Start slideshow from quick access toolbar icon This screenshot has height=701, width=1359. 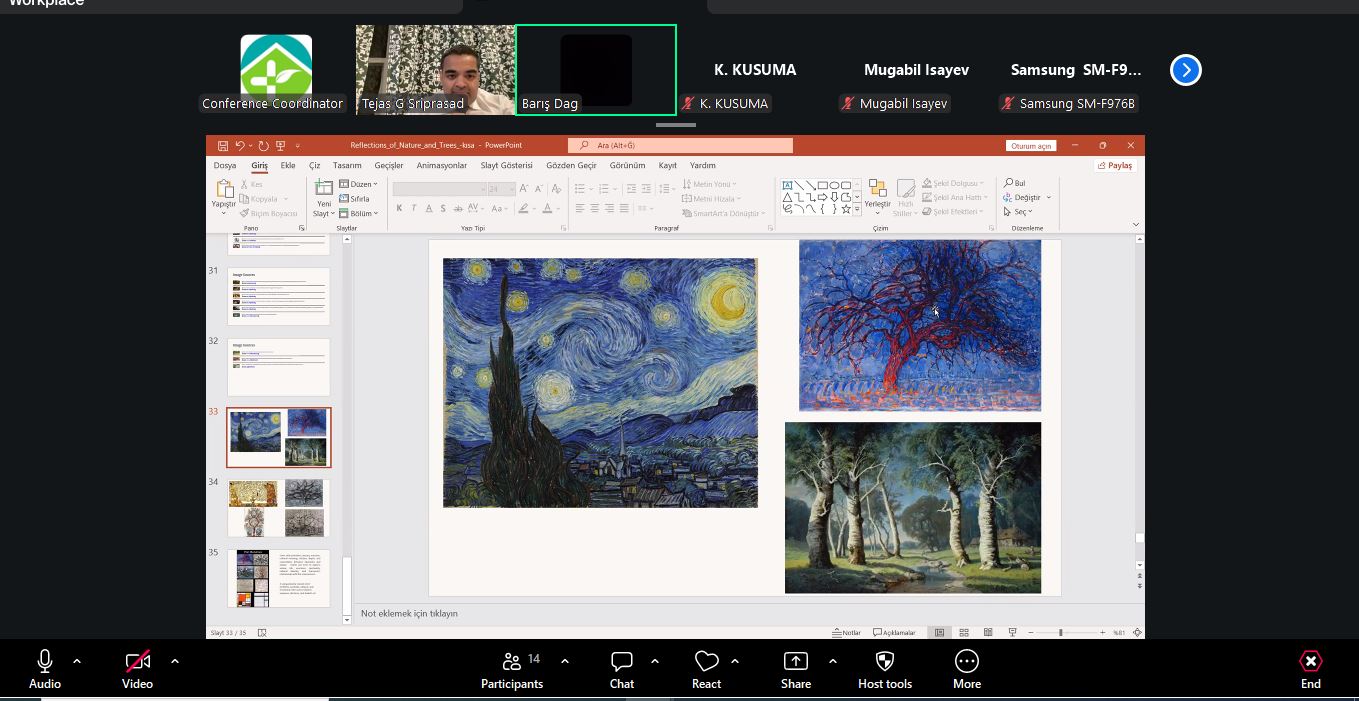coord(280,146)
